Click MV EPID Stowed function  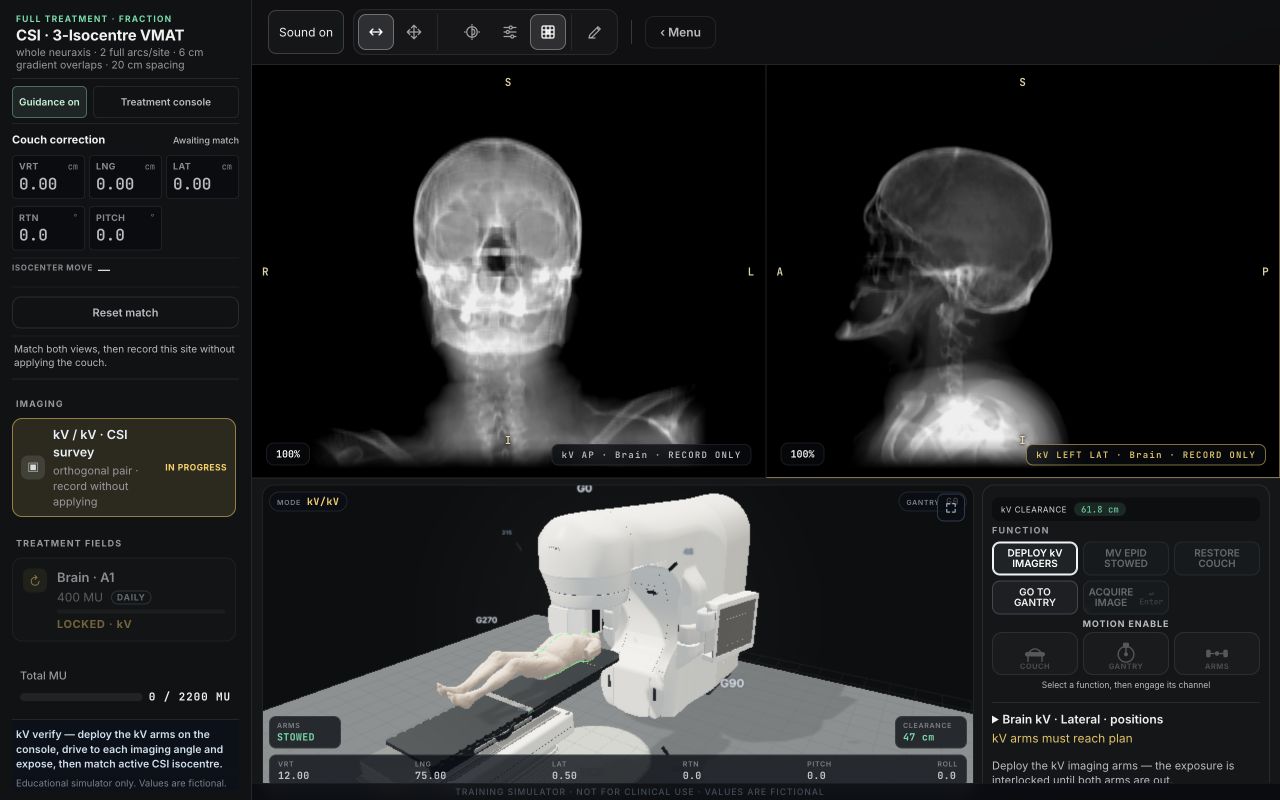tap(1126, 558)
